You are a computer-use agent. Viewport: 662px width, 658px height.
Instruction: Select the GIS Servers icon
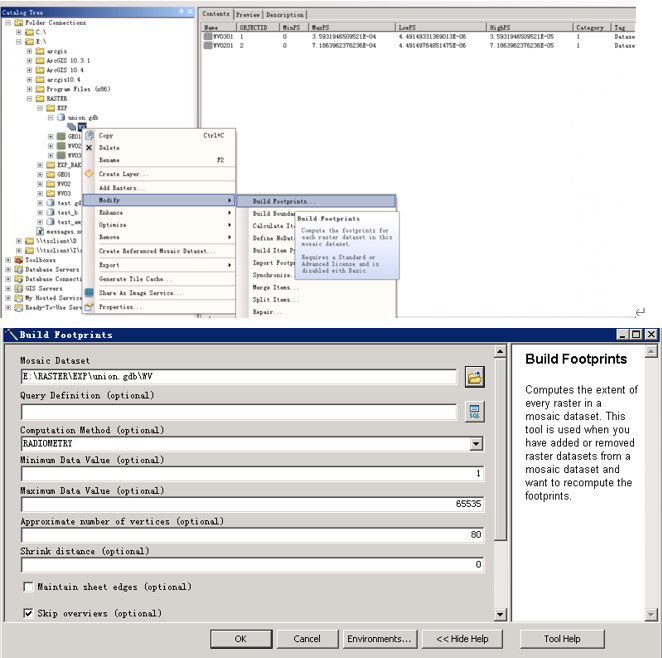click(x=19, y=288)
